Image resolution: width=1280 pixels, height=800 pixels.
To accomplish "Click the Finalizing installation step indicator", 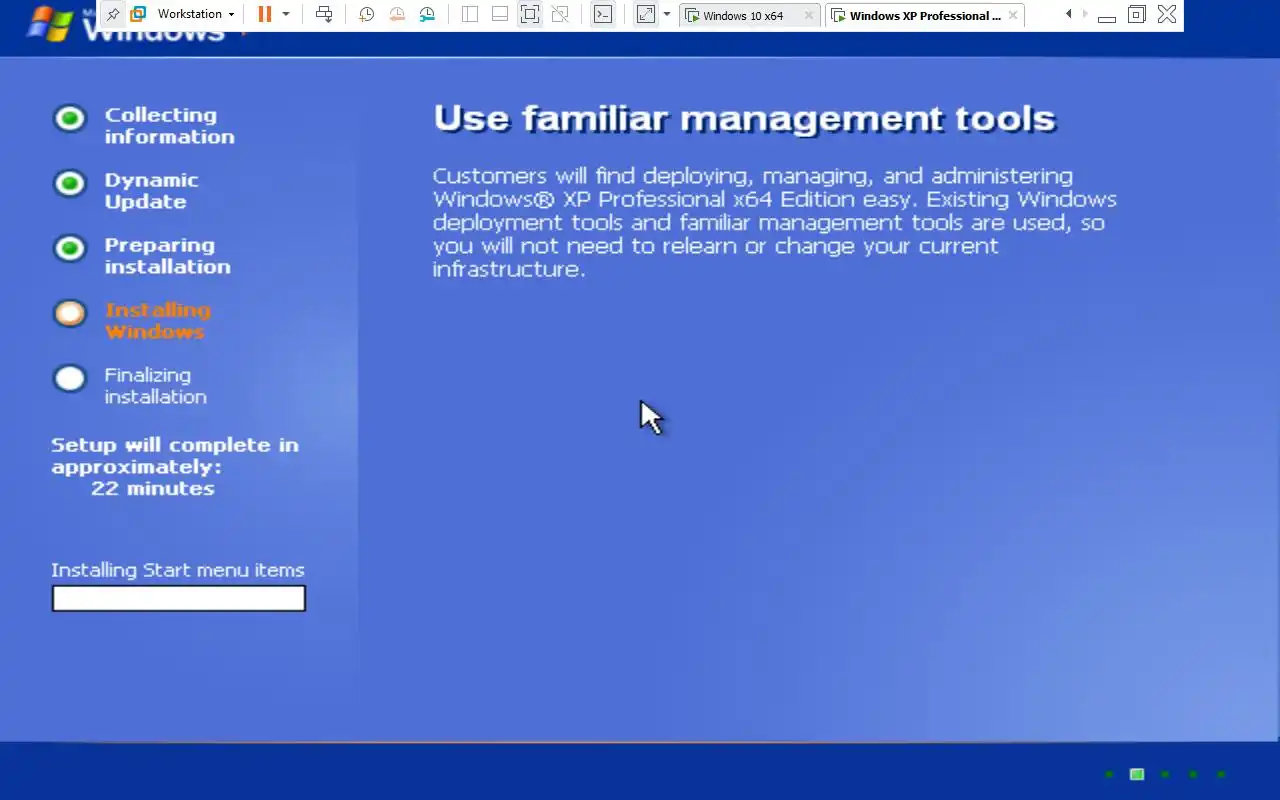I will pyautogui.click(x=70, y=378).
